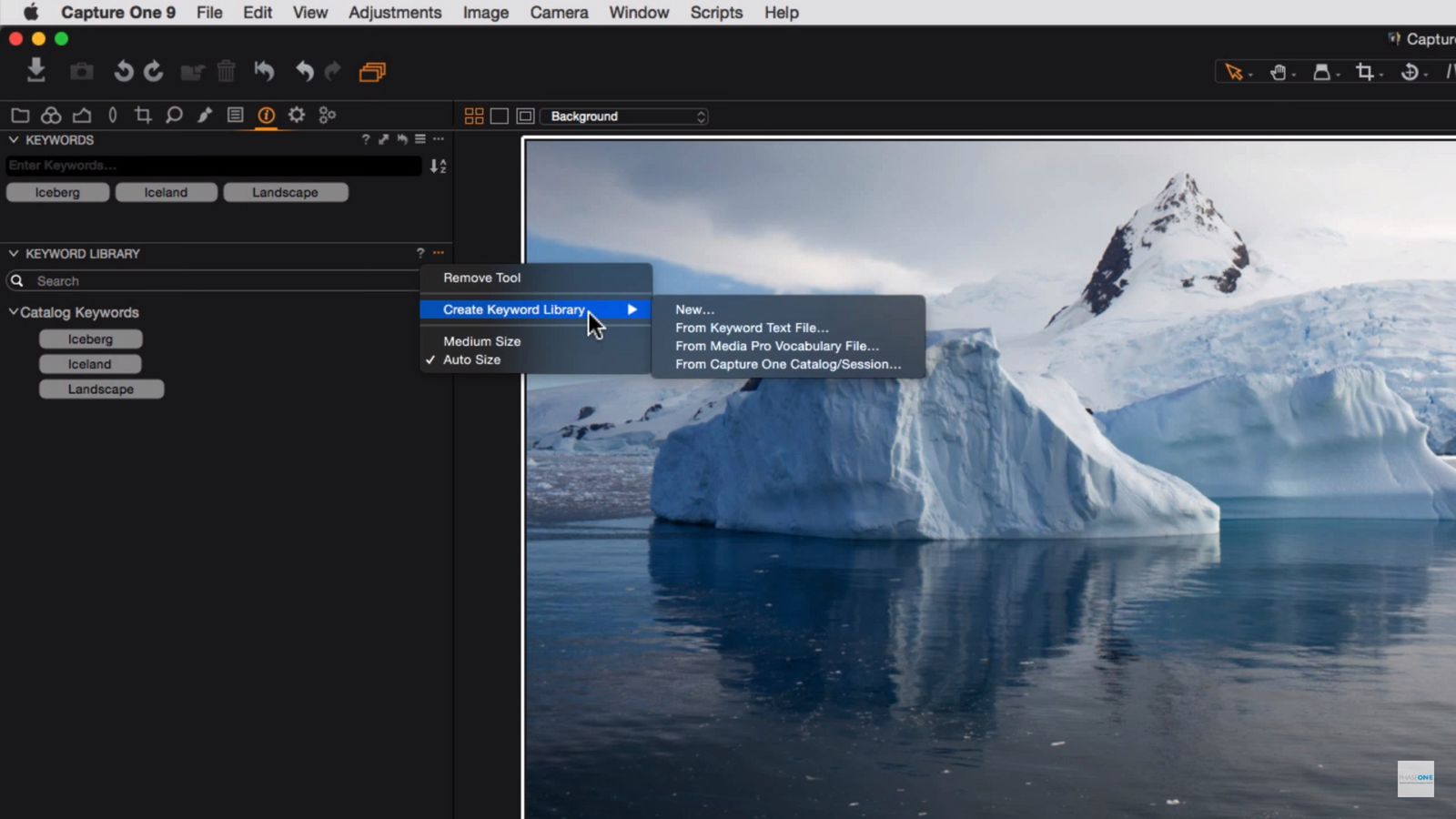Open the Output gear tool tab
The image size is (1456, 819).
pyautogui.click(x=297, y=115)
